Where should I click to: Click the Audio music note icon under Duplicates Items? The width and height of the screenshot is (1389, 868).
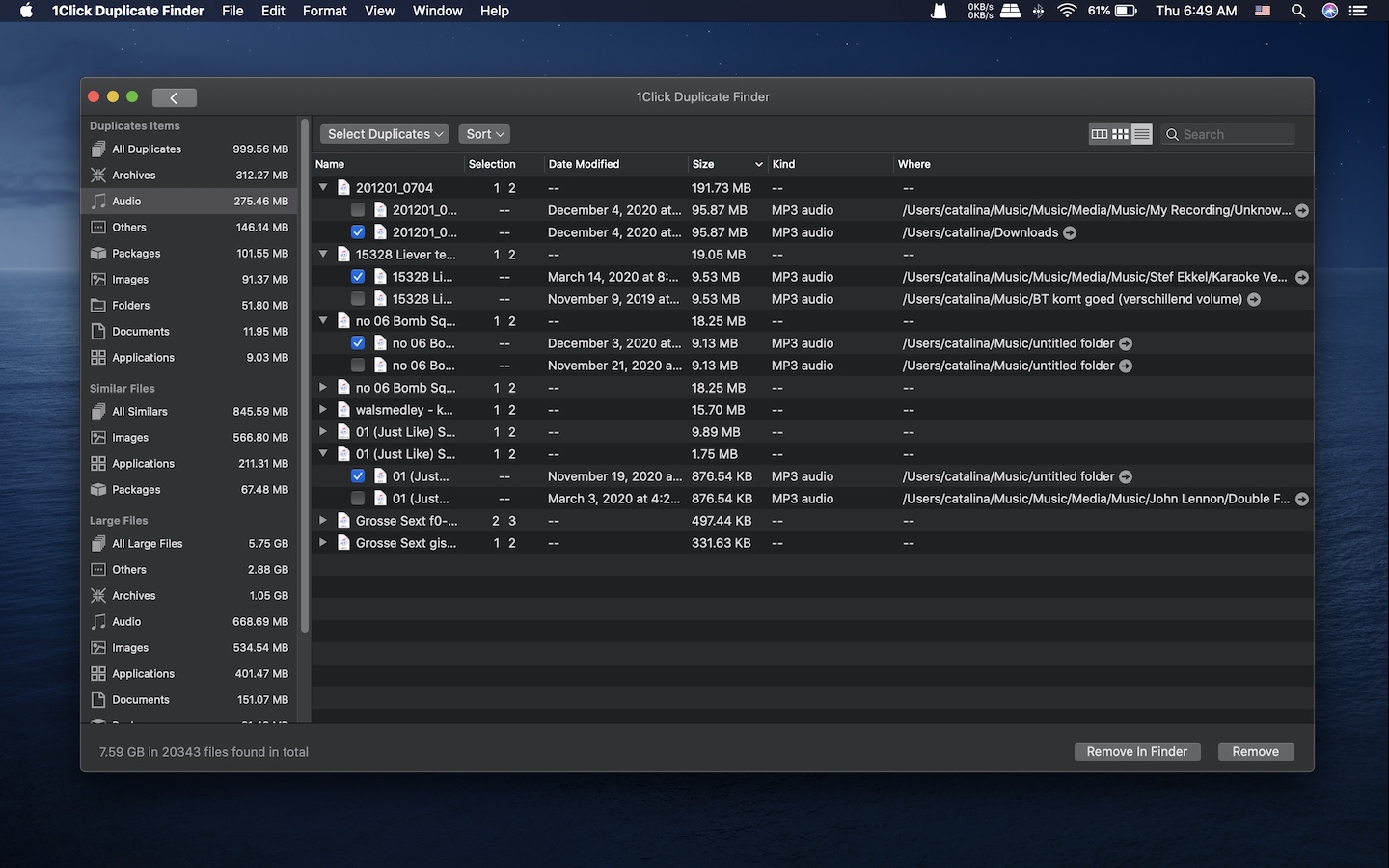coord(98,202)
